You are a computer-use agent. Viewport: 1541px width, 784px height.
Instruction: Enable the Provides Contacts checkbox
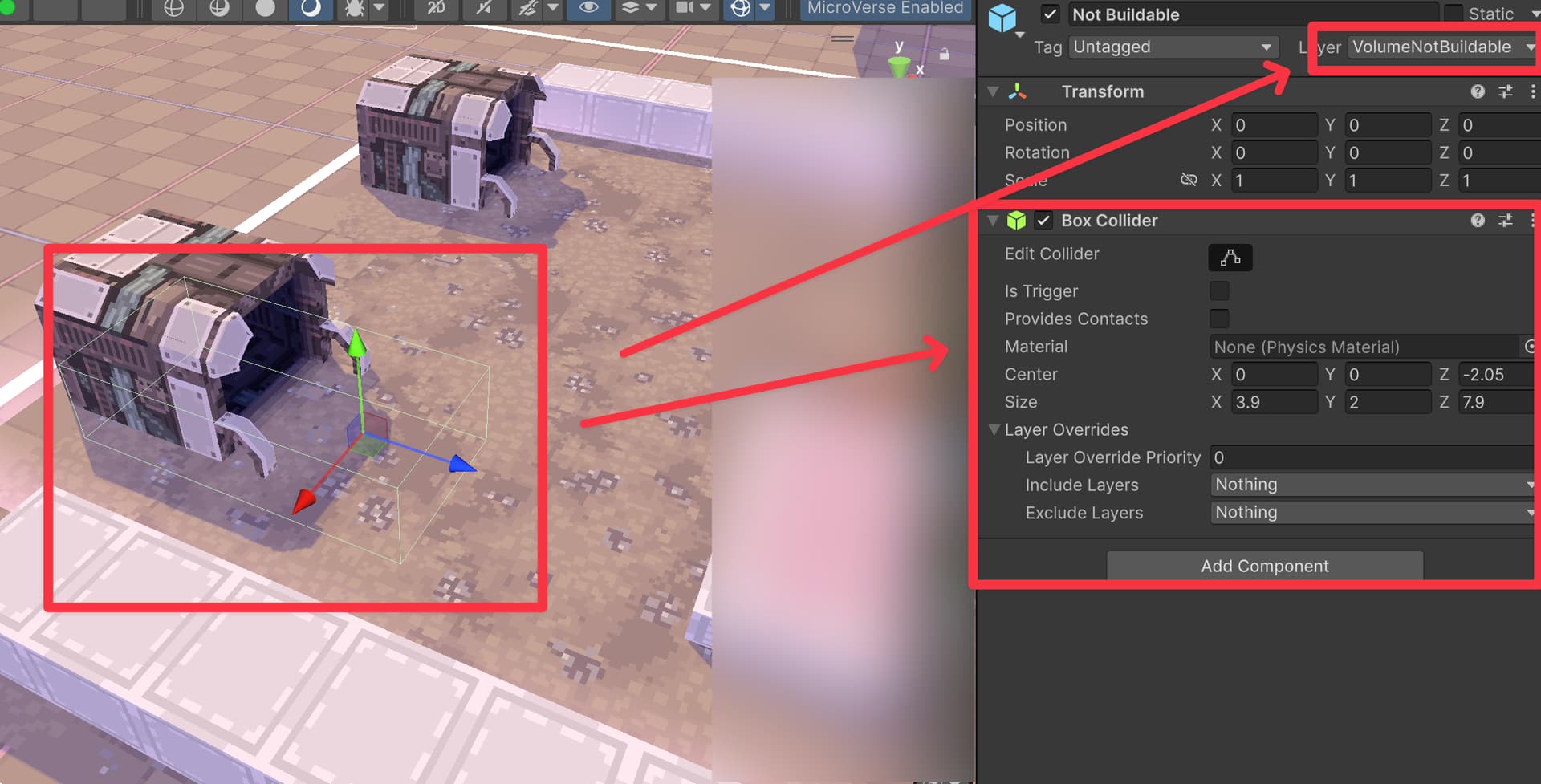(1219, 319)
